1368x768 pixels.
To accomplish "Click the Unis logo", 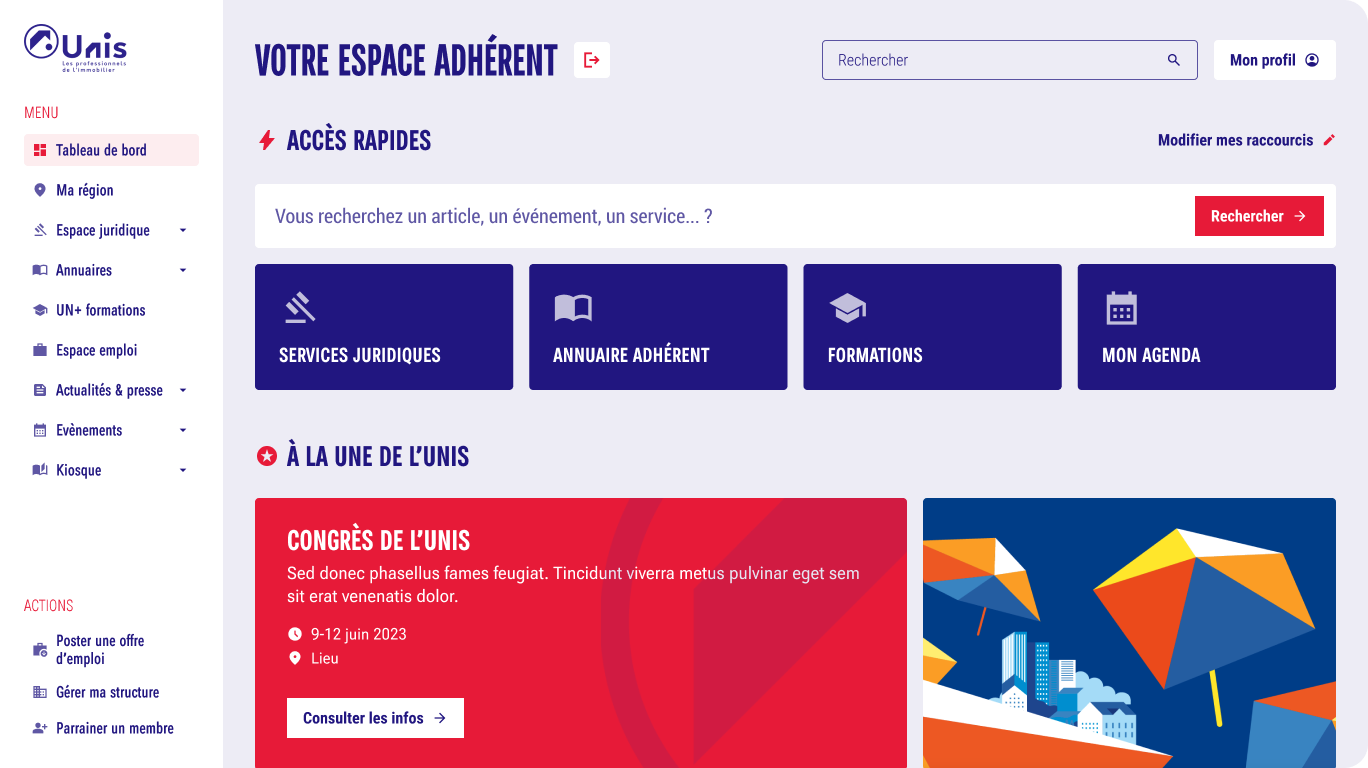I will point(76,48).
